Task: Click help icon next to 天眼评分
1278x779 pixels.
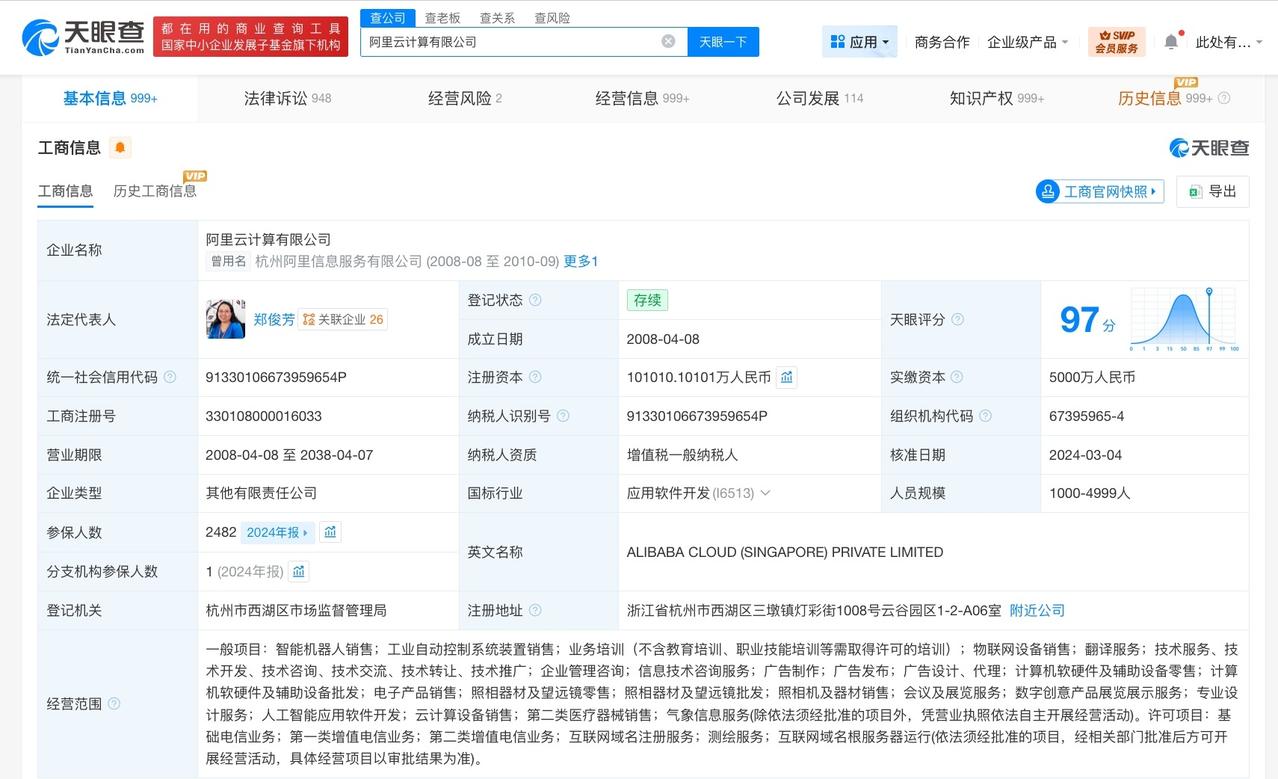Action: tap(957, 319)
